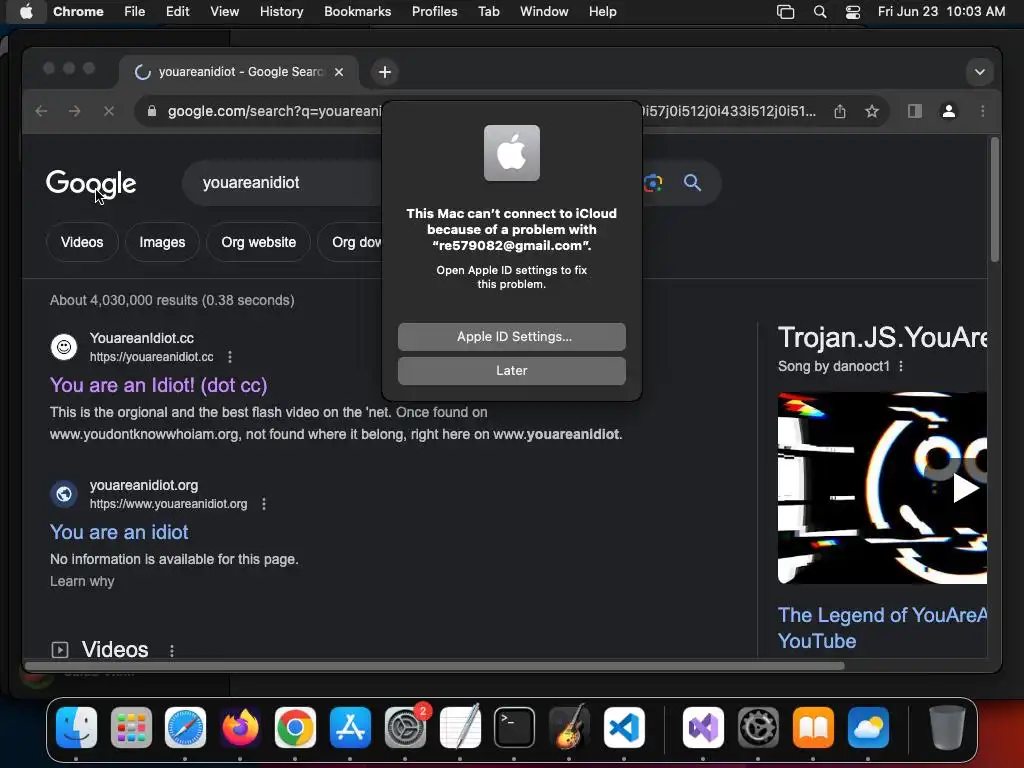
Task: Bookmark this page with the star icon
Action: point(872,112)
